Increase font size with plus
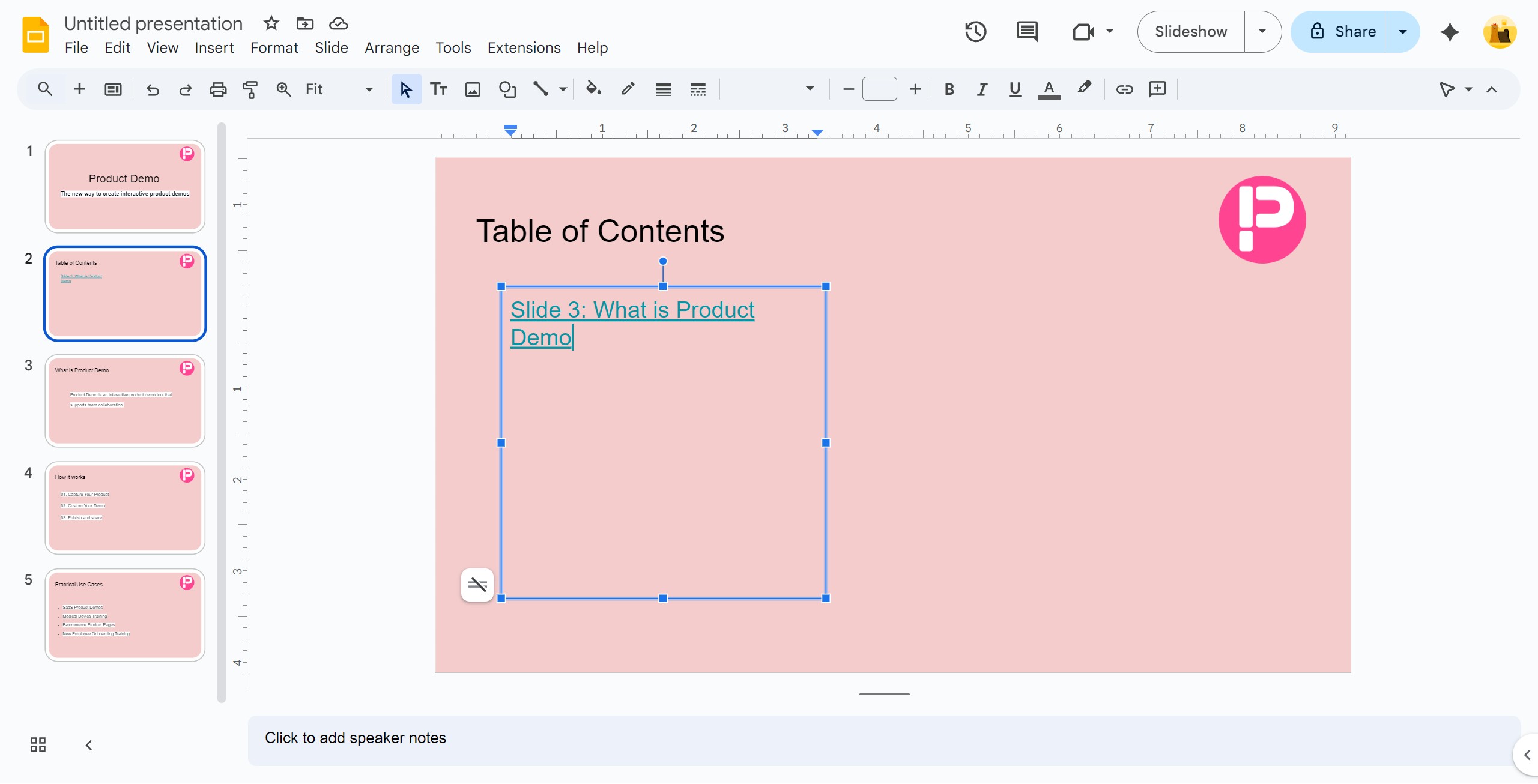 click(x=915, y=89)
